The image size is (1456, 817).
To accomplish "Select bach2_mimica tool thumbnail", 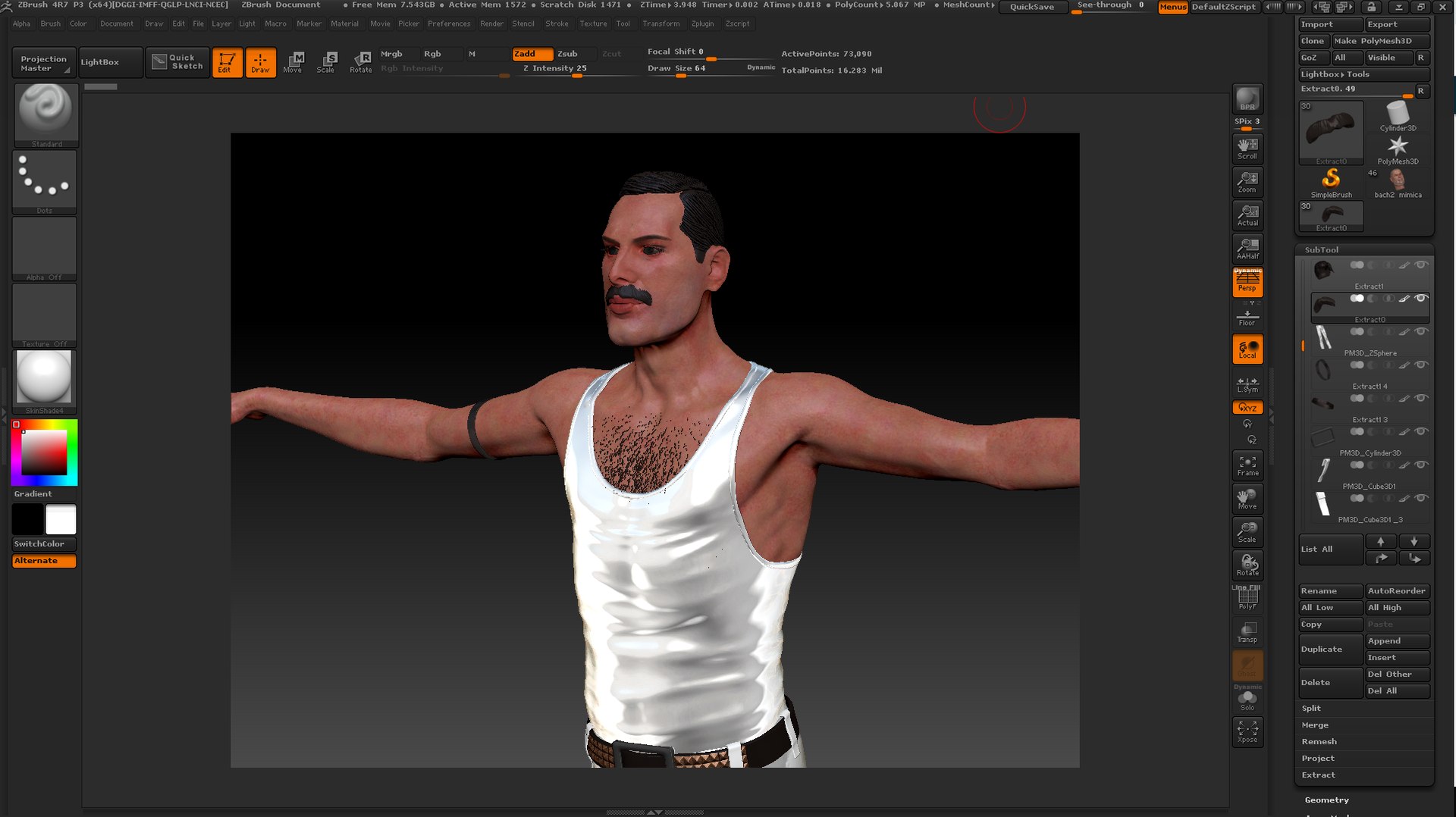I will [1398, 183].
